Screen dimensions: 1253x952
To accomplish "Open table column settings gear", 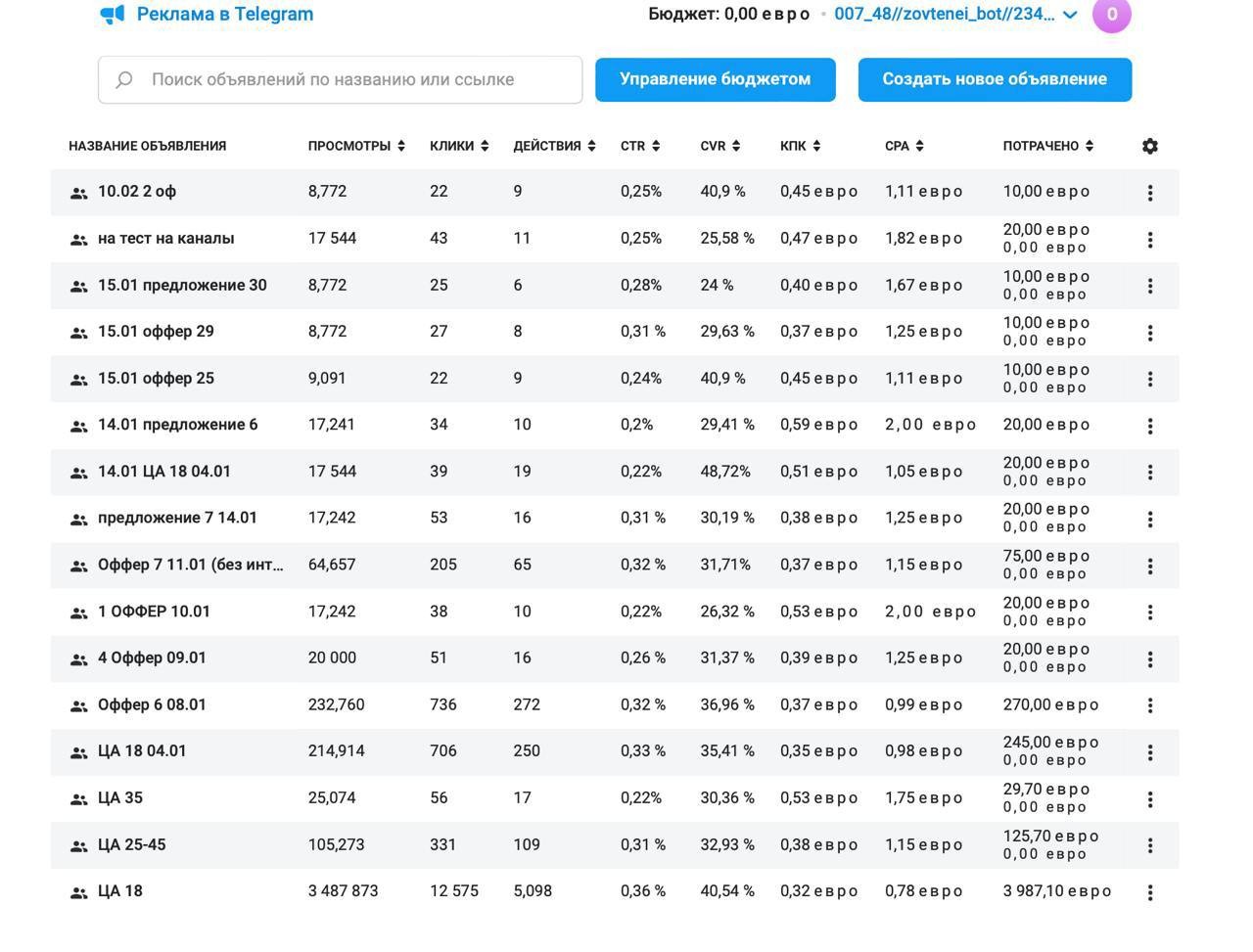I will click(1150, 146).
